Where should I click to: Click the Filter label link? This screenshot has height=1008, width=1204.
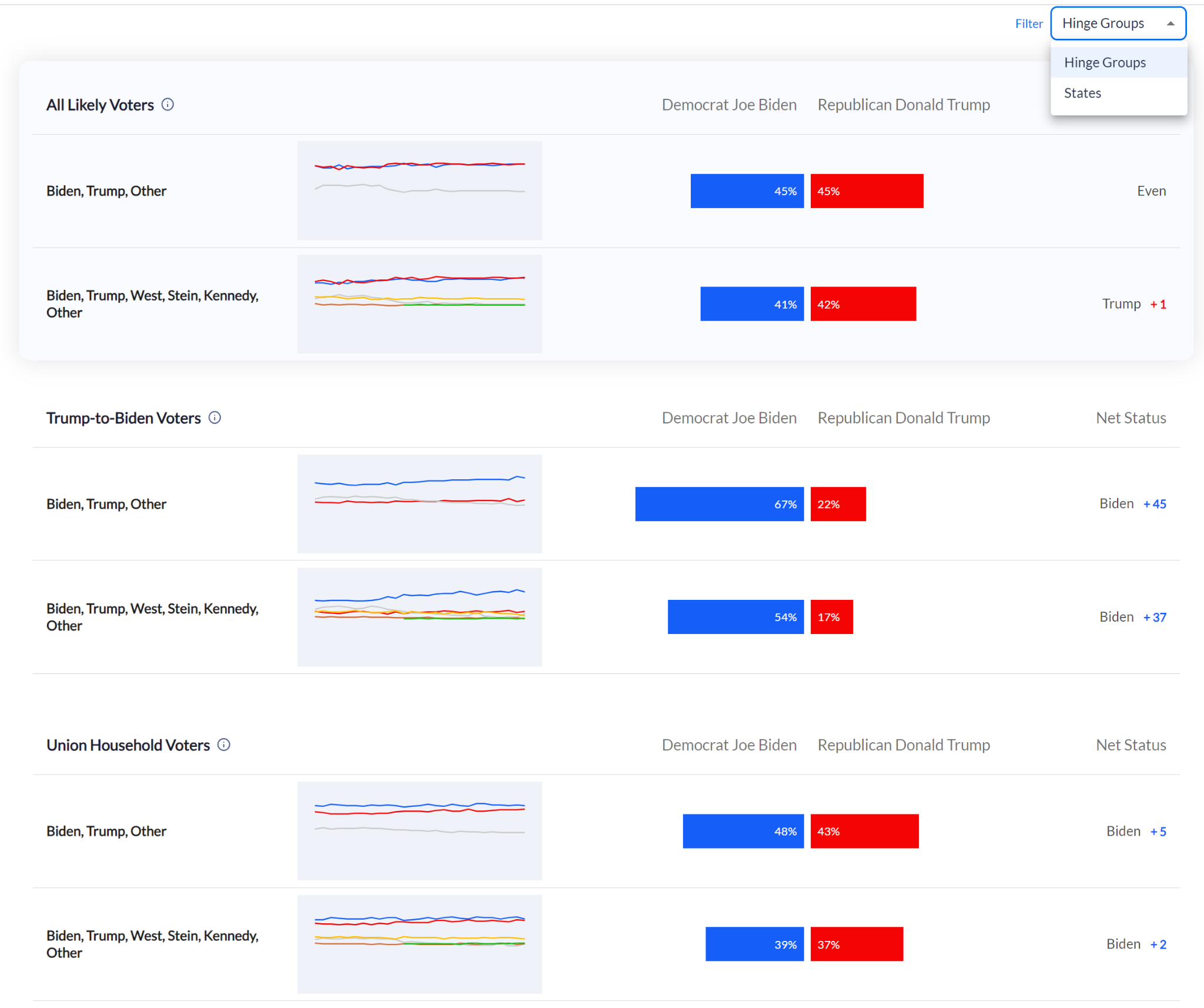(x=1028, y=24)
